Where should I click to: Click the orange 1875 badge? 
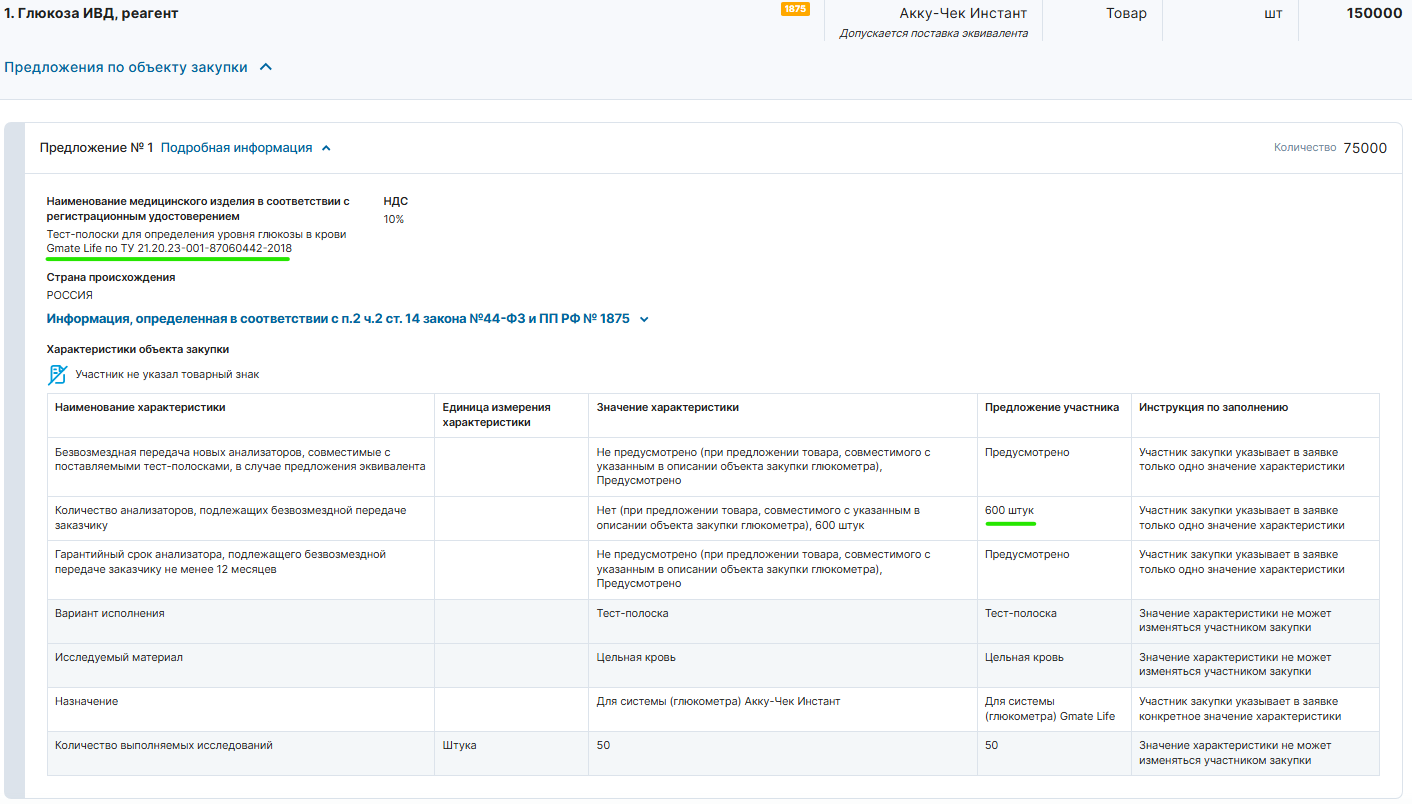pos(795,9)
